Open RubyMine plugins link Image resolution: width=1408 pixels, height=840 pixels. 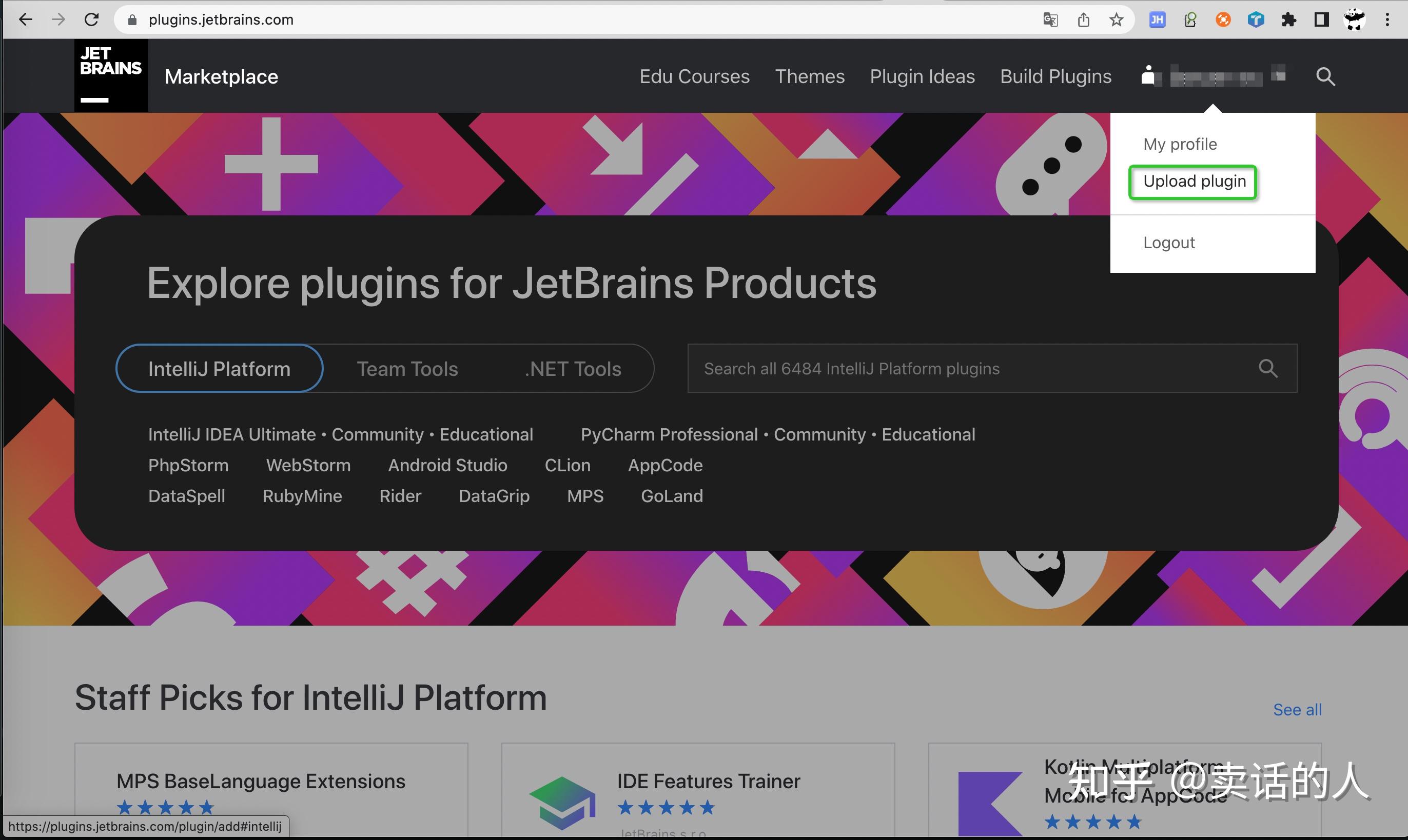pos(302,496)
